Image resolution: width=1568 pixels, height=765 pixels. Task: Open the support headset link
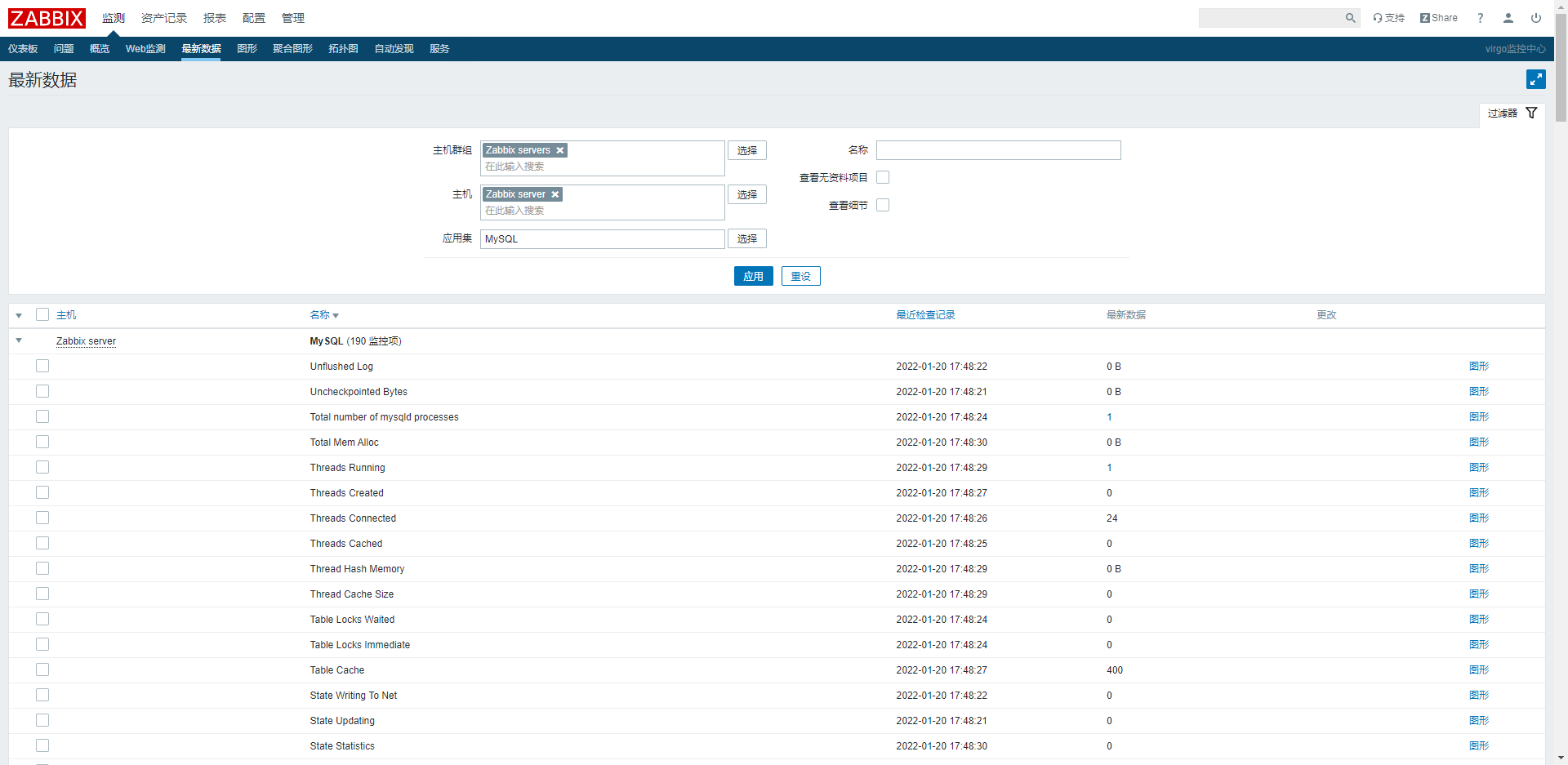[1388, 18]
